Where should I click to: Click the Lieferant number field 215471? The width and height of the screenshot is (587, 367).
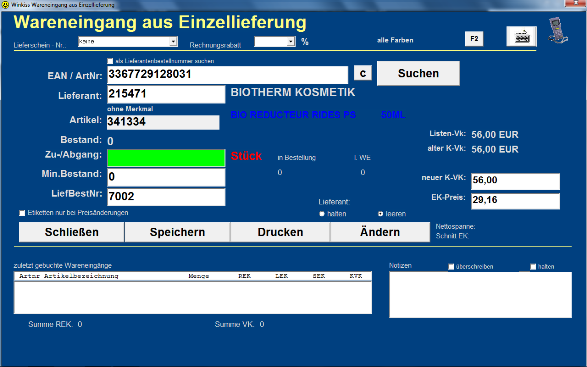(x=166, y=94)
